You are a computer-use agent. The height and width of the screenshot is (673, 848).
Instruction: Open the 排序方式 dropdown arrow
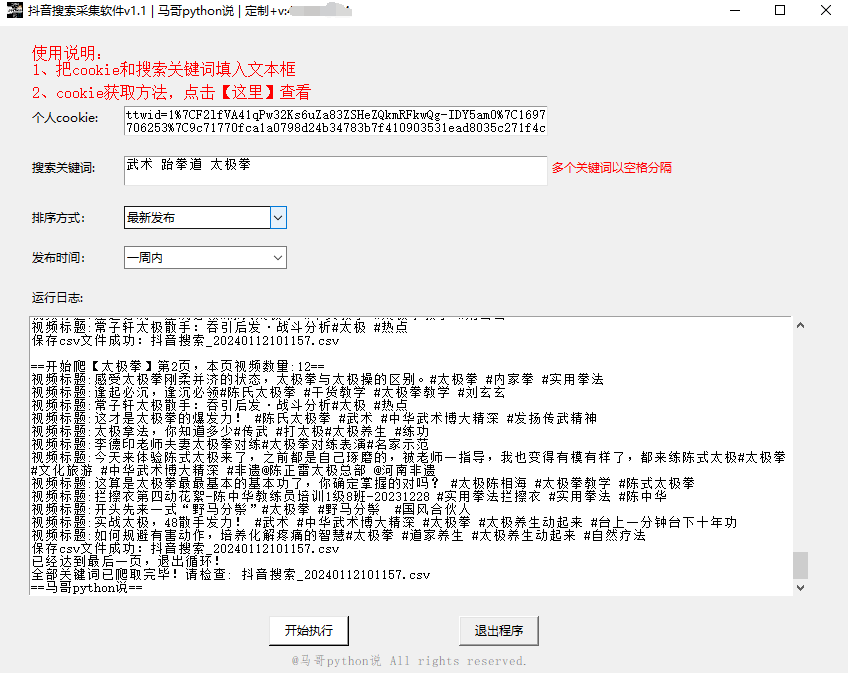[x=278, y=217]
